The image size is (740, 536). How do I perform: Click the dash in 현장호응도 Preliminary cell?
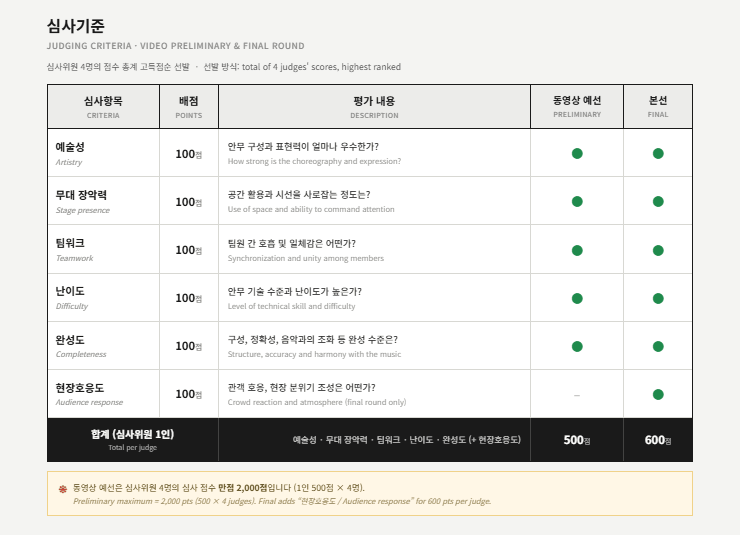tap(577, 395)
